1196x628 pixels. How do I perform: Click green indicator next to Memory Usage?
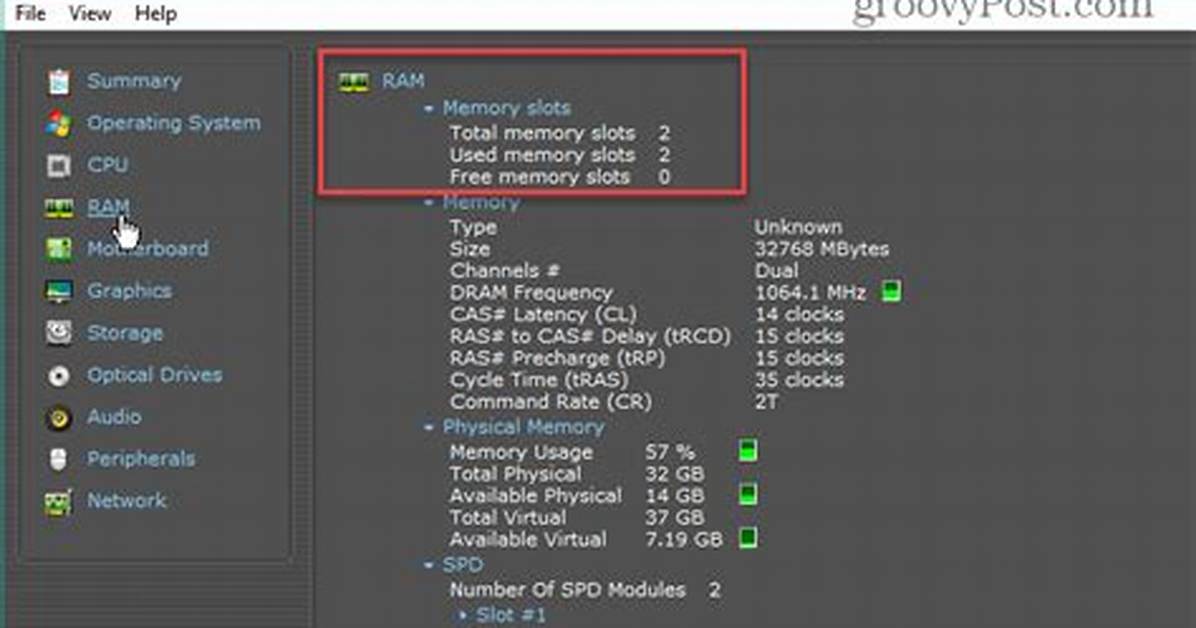tap(748, 451)
